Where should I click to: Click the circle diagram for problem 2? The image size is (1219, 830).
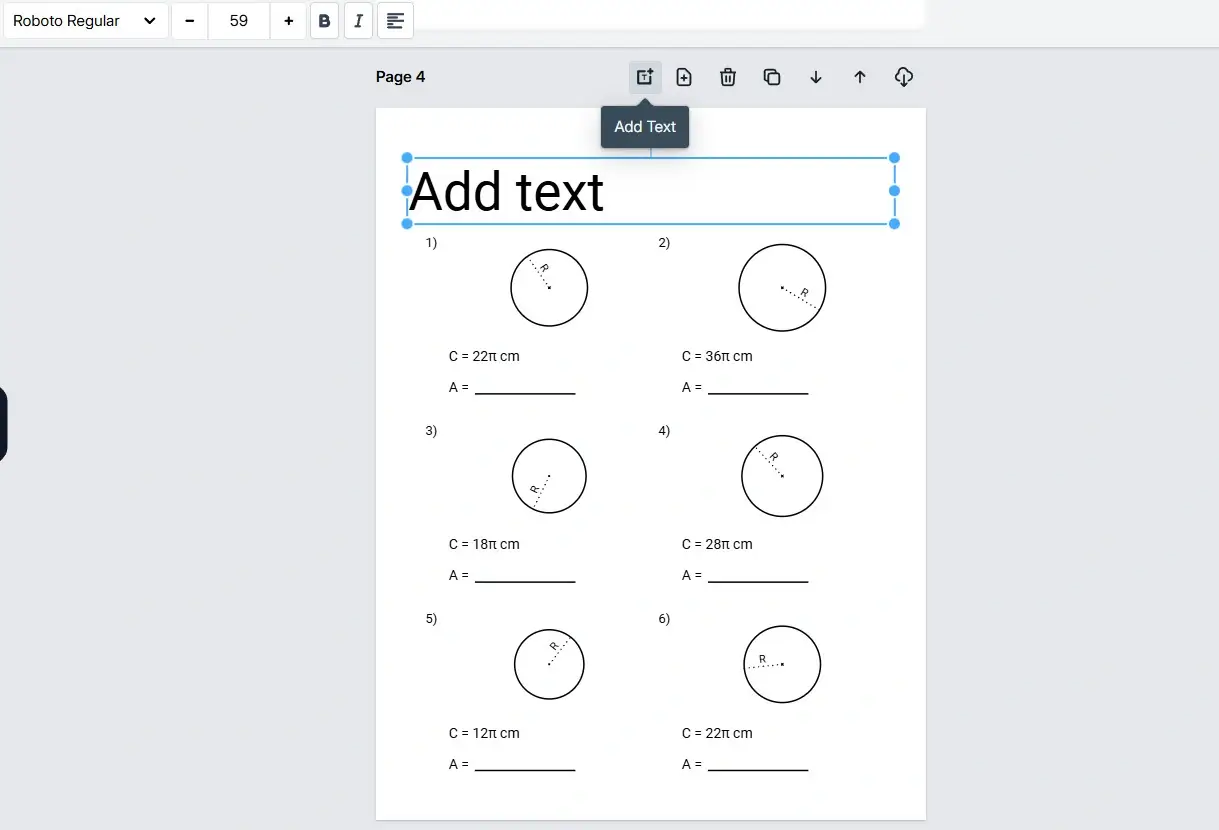click(782, 288)
